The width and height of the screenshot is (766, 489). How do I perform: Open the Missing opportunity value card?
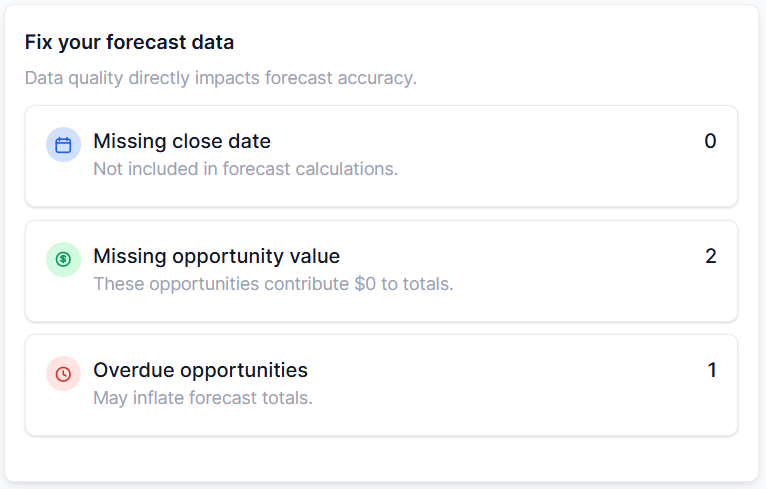coord(381,271)
